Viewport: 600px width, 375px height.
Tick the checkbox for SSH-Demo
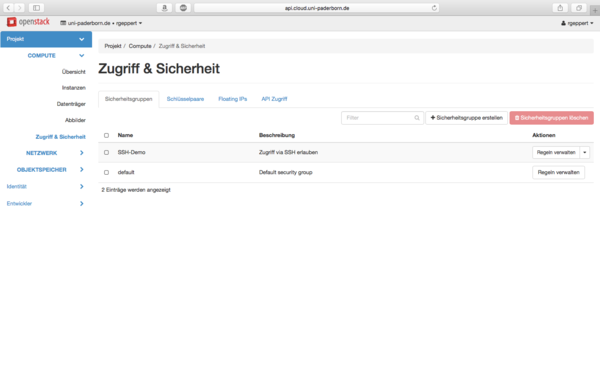coord(106,152)
